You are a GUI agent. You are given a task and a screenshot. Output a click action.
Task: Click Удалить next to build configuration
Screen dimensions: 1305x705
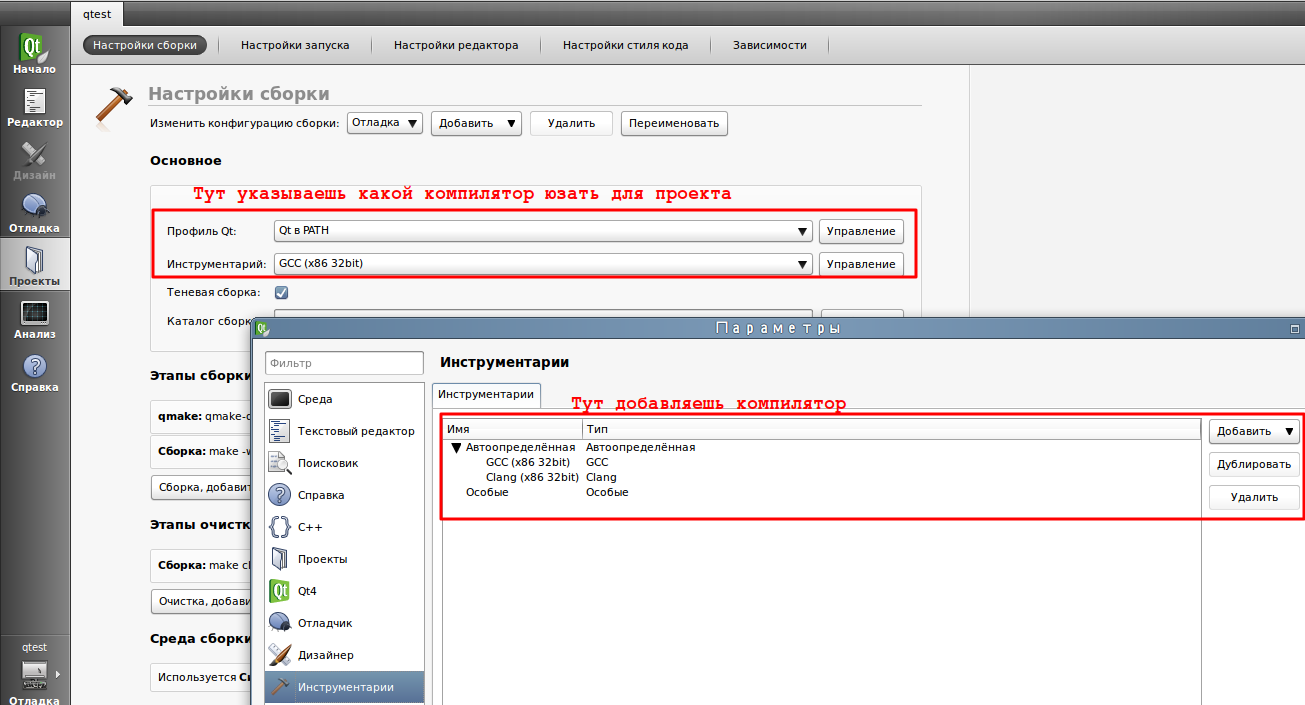571,123
